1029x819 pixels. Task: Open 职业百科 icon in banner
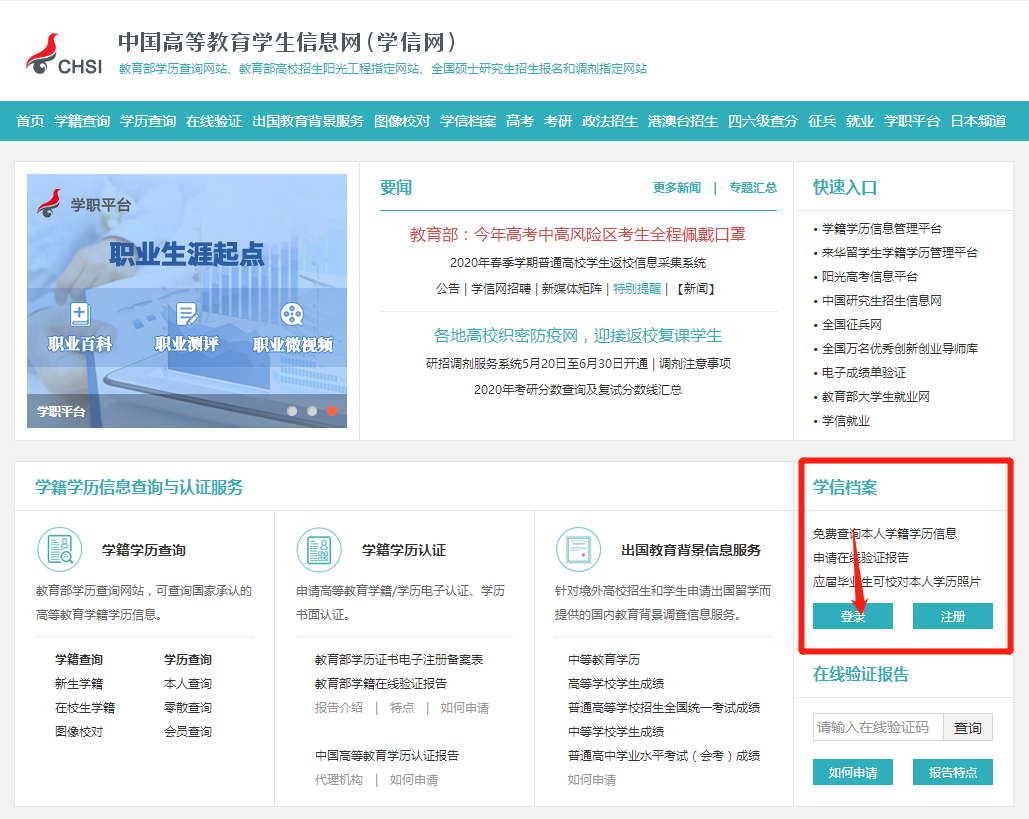point(80,327)
